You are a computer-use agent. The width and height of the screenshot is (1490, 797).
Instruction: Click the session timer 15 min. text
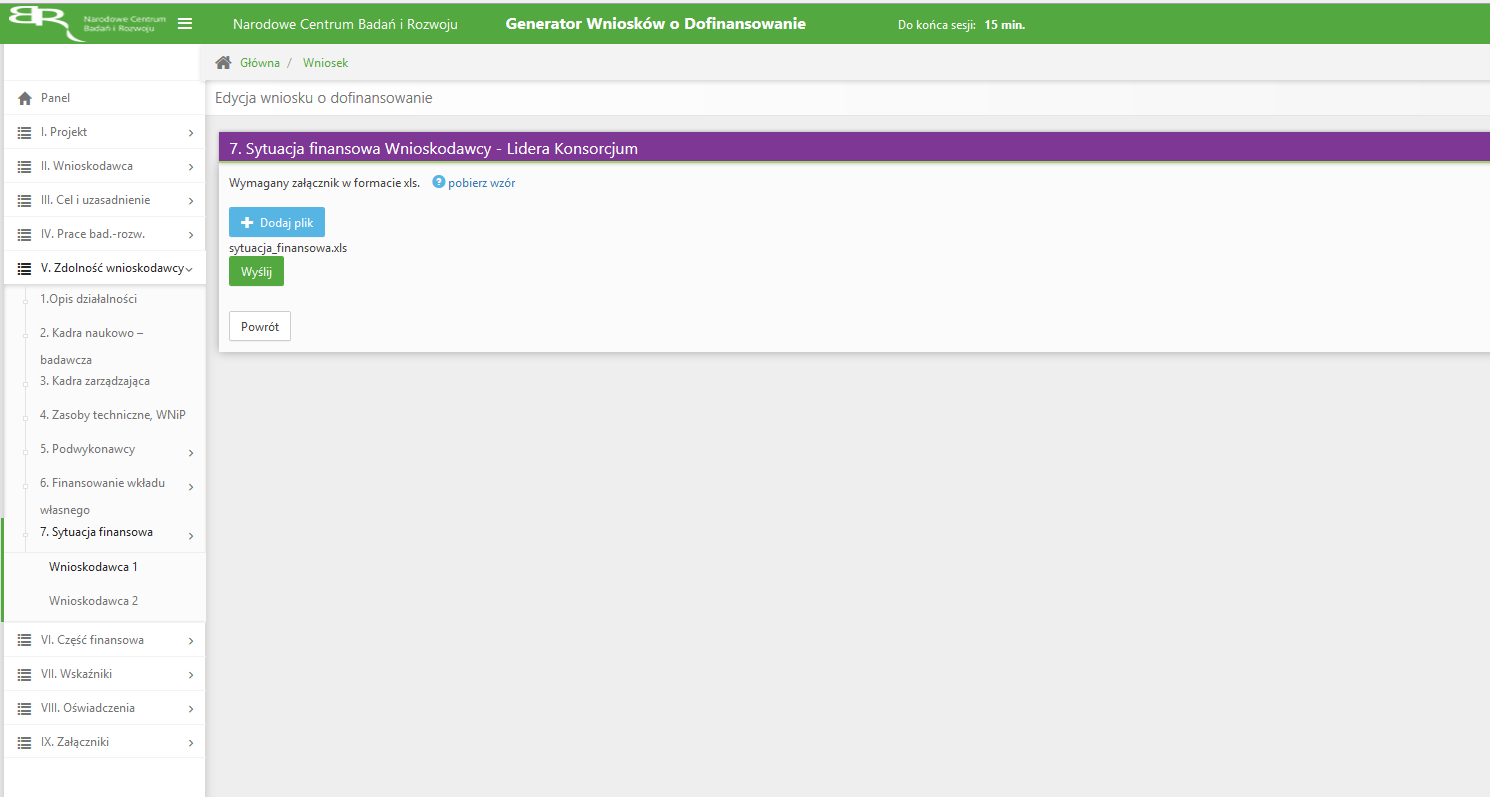1005,25
